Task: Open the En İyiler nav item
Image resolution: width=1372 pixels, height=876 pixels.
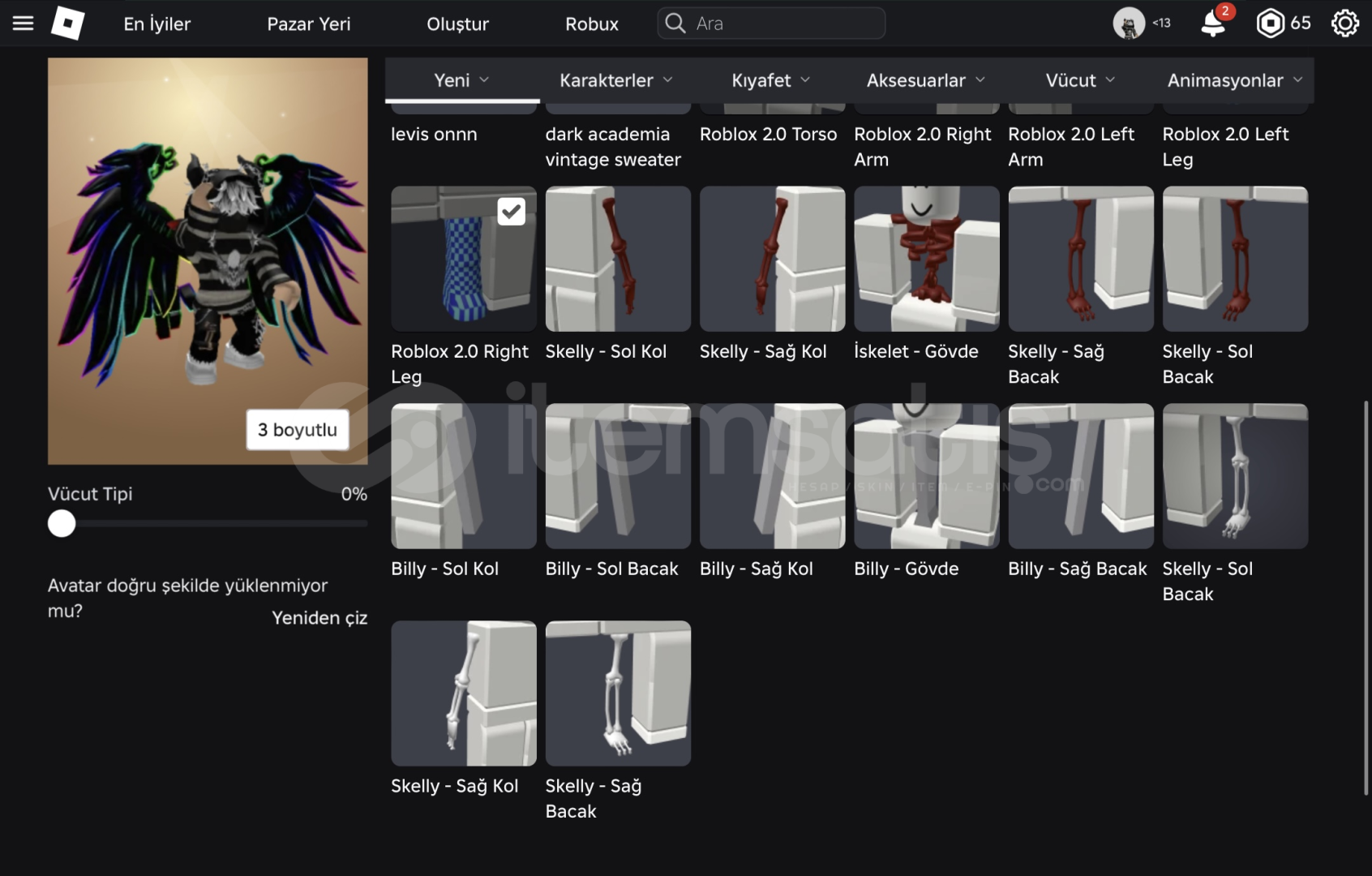Action: (157, 24)
